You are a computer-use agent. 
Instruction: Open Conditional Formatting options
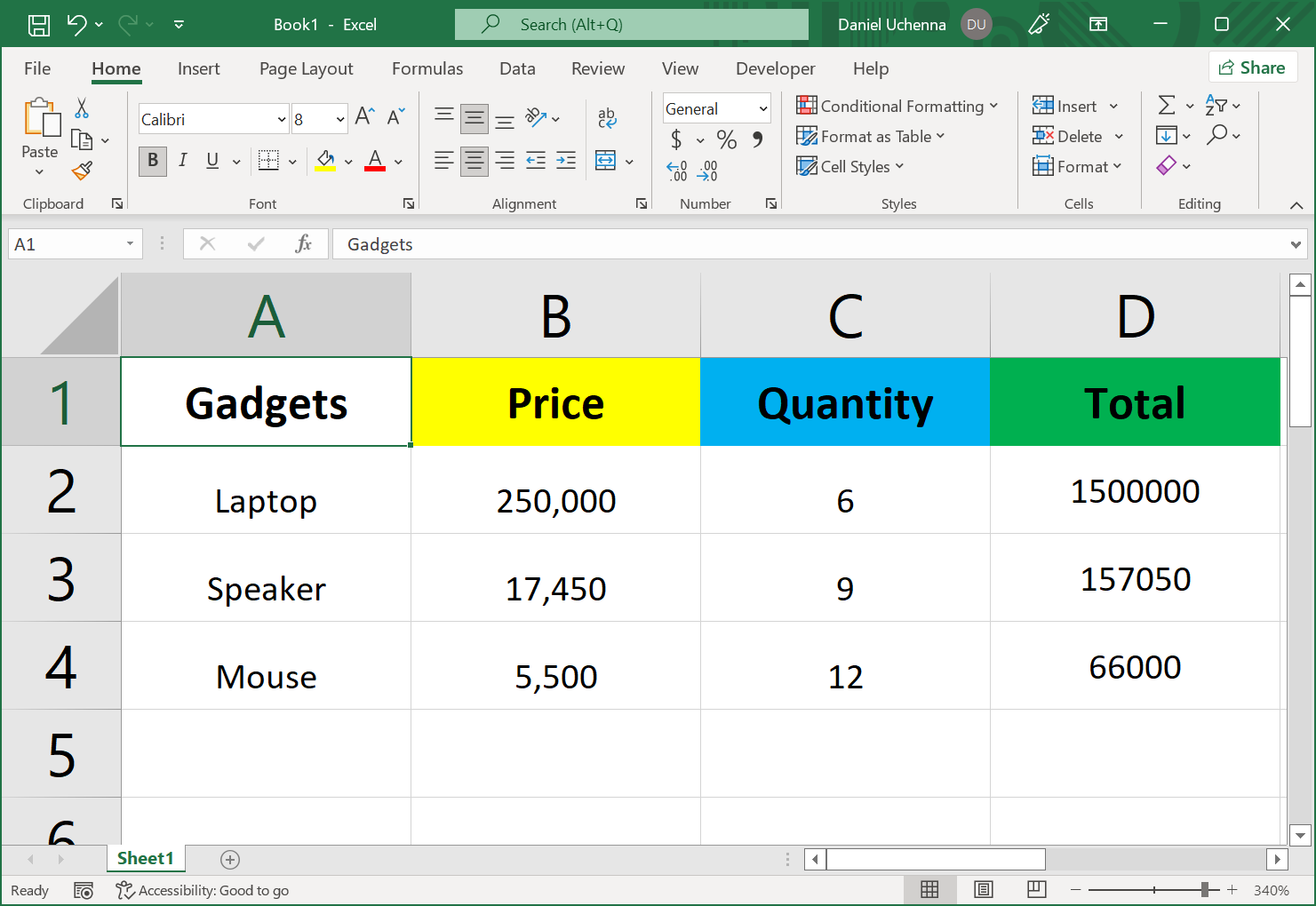click(x=898, y=106)
